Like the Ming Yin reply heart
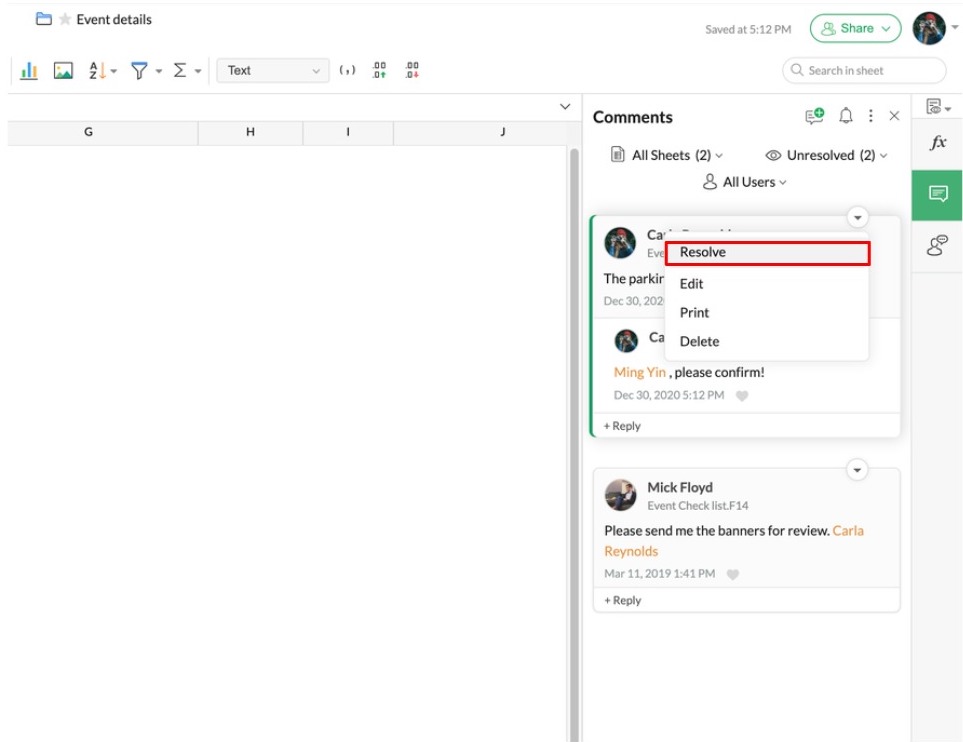 tap(741, 396)
